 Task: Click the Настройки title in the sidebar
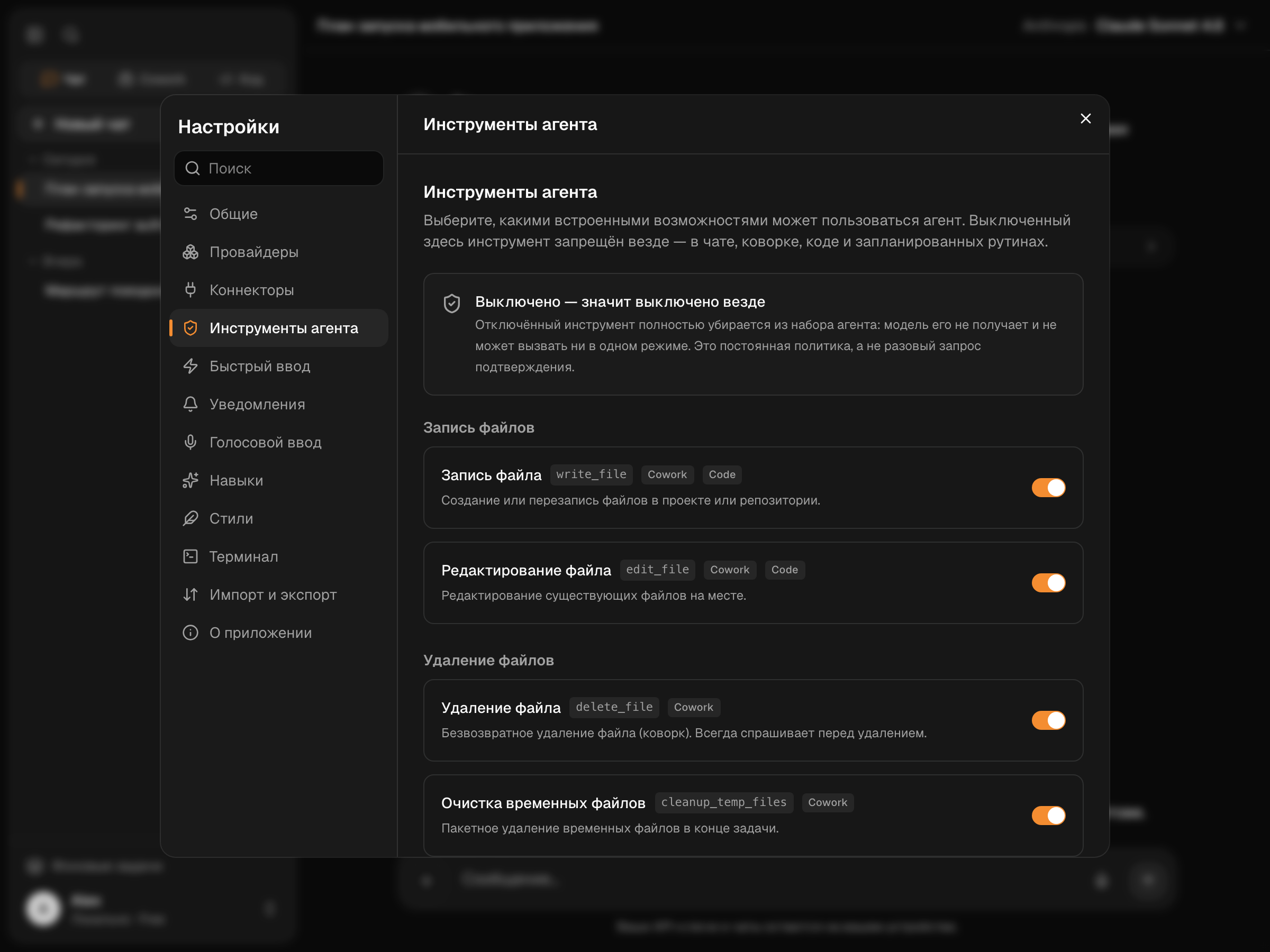229,127
